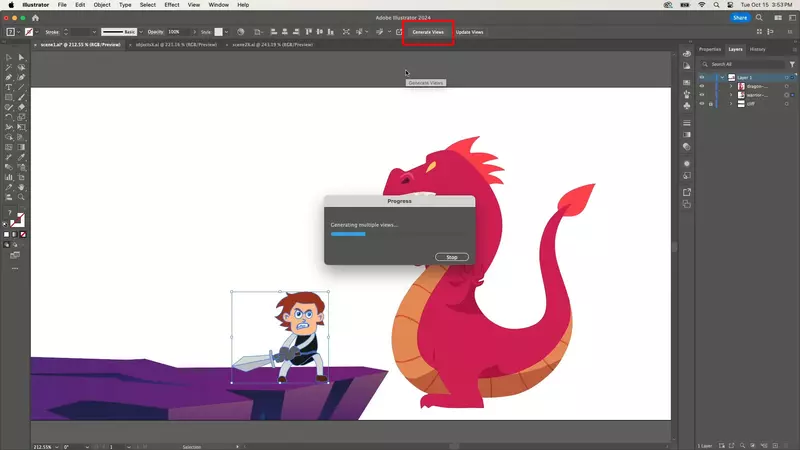Screen dimensions: 800x450
Task: Click the Update Views button
Action: click(470, 32)
